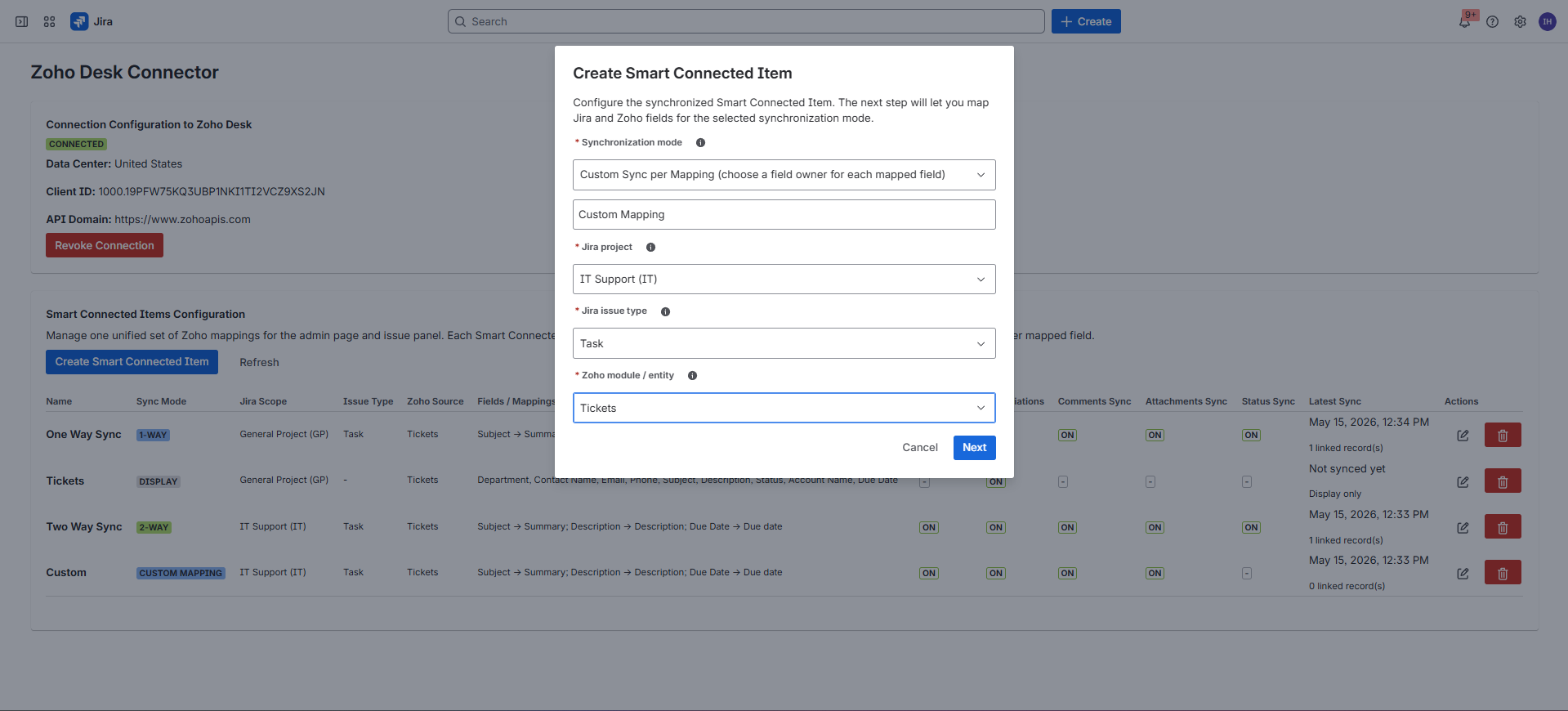Click Status Sync ON for Two Way Sync

coord(1251,528)
